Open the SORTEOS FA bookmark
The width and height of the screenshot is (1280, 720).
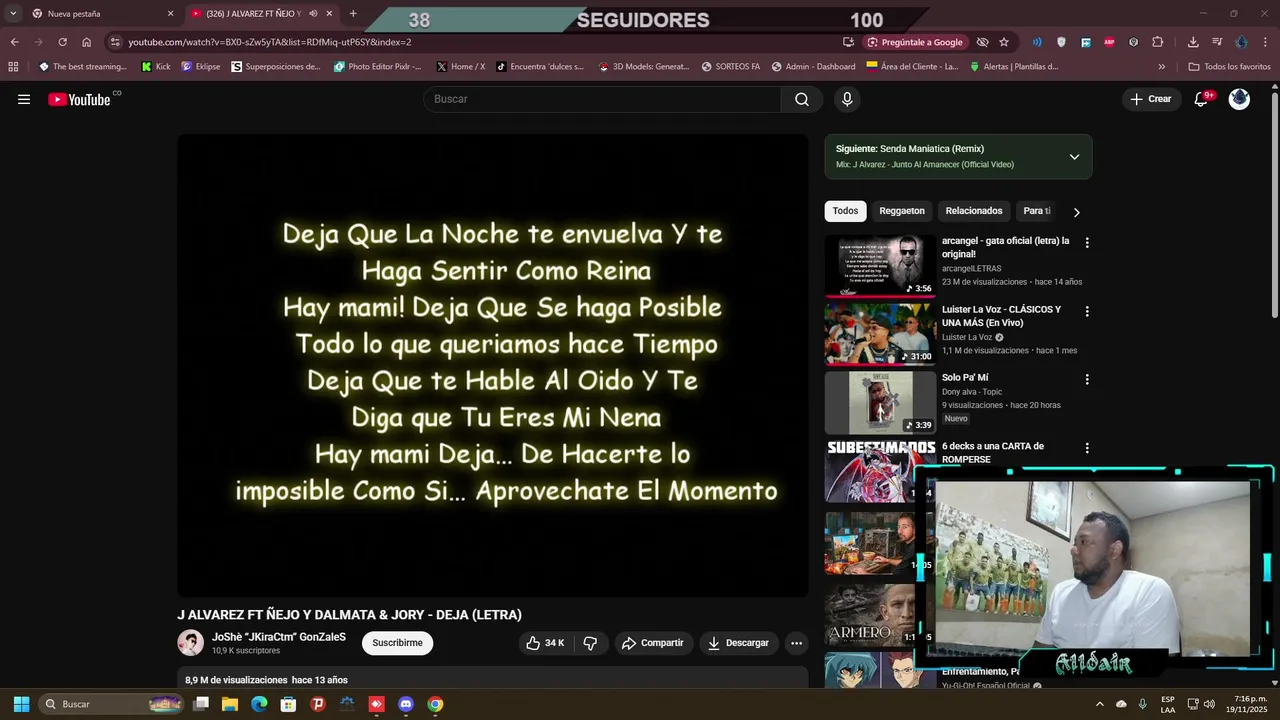pos(731,67)
